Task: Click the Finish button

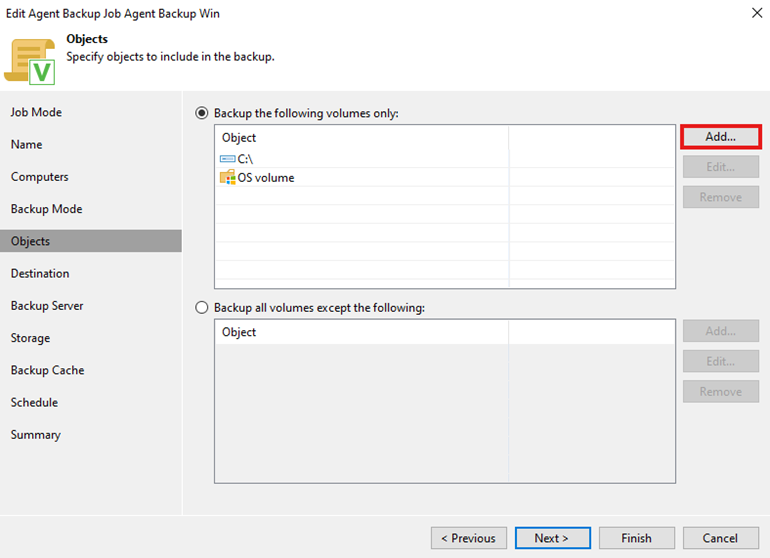Action: coord(636,538)
